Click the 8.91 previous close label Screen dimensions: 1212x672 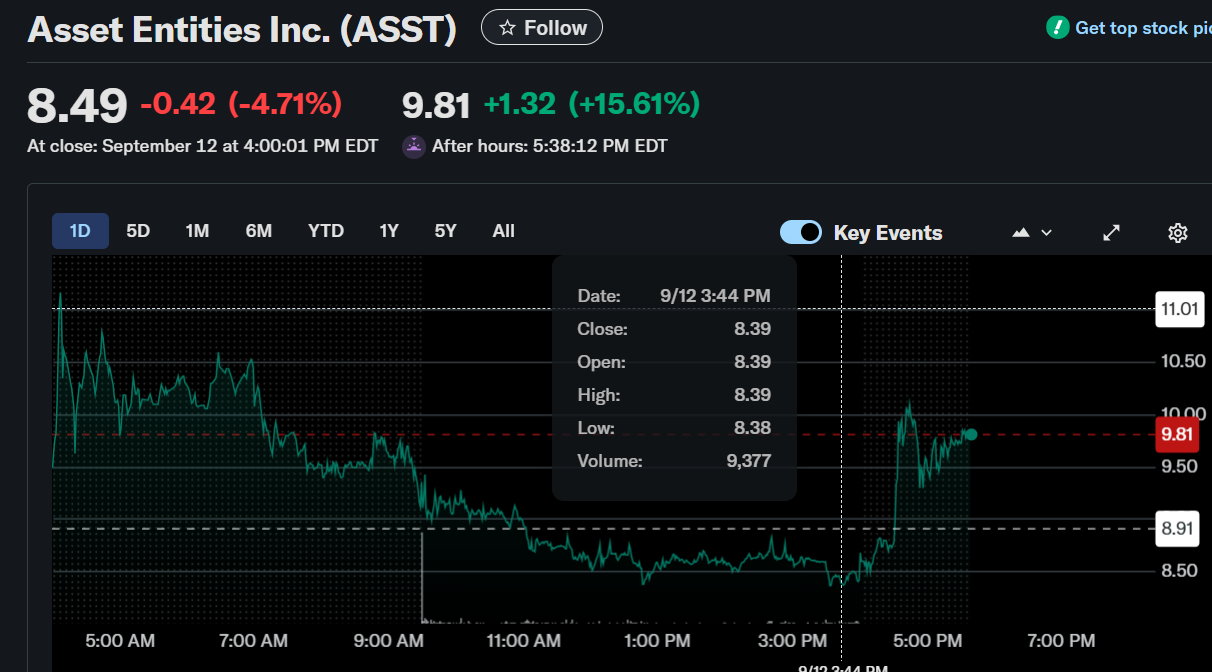(1179, 529)
